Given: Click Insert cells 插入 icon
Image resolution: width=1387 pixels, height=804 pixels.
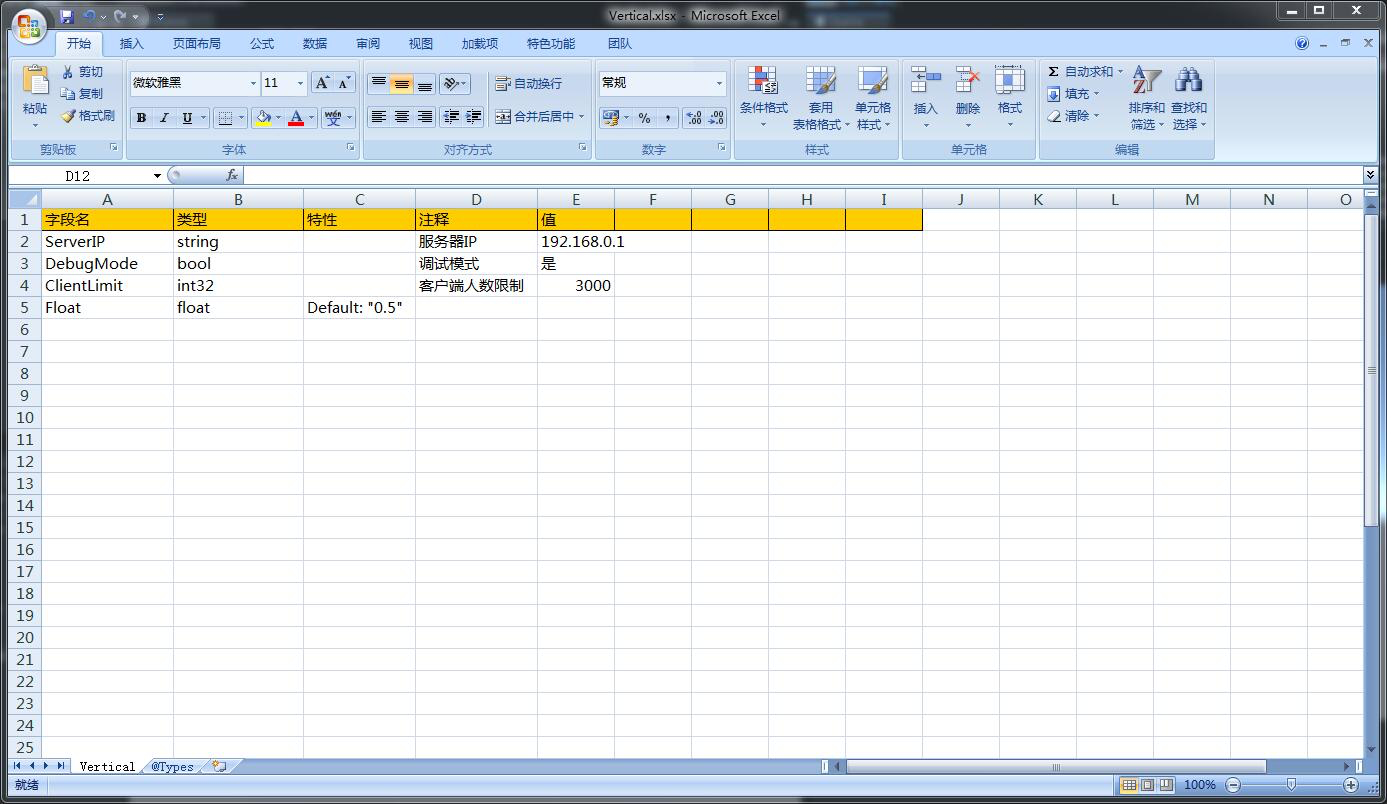Looking at the screenshot, I should click(x=926, y=82).
